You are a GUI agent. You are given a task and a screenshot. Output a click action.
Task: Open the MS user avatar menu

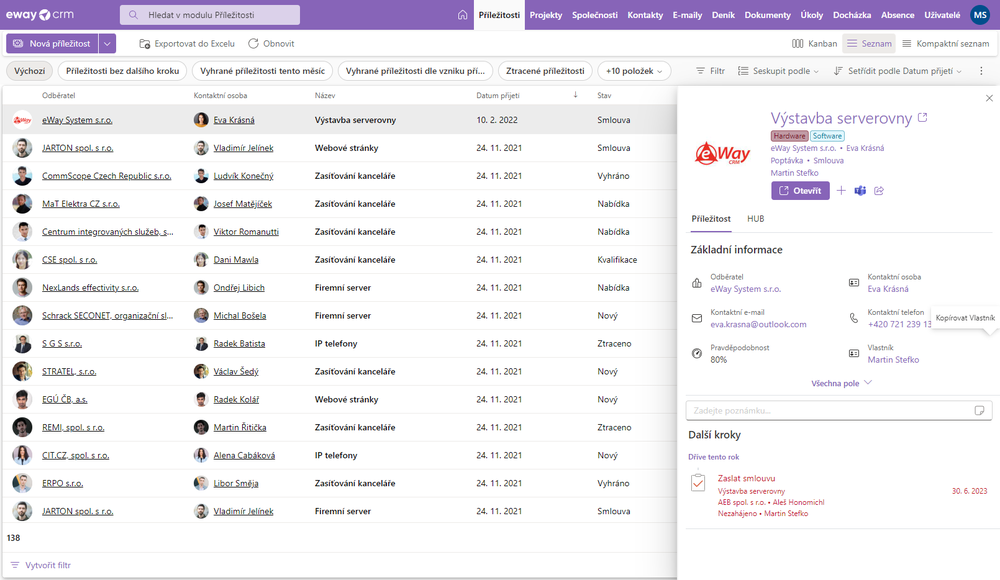click(x=980, y=15)
